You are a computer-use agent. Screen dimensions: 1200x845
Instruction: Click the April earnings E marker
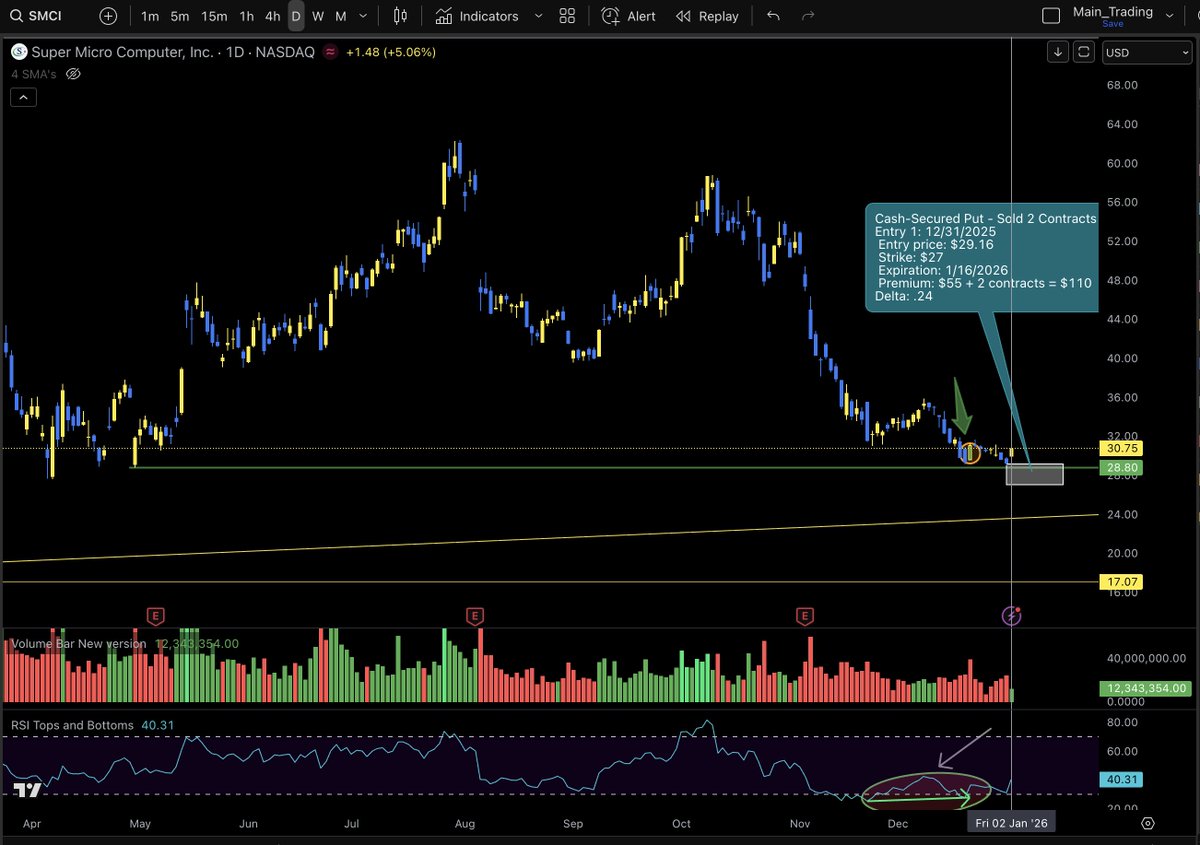(x=154, y=615)
